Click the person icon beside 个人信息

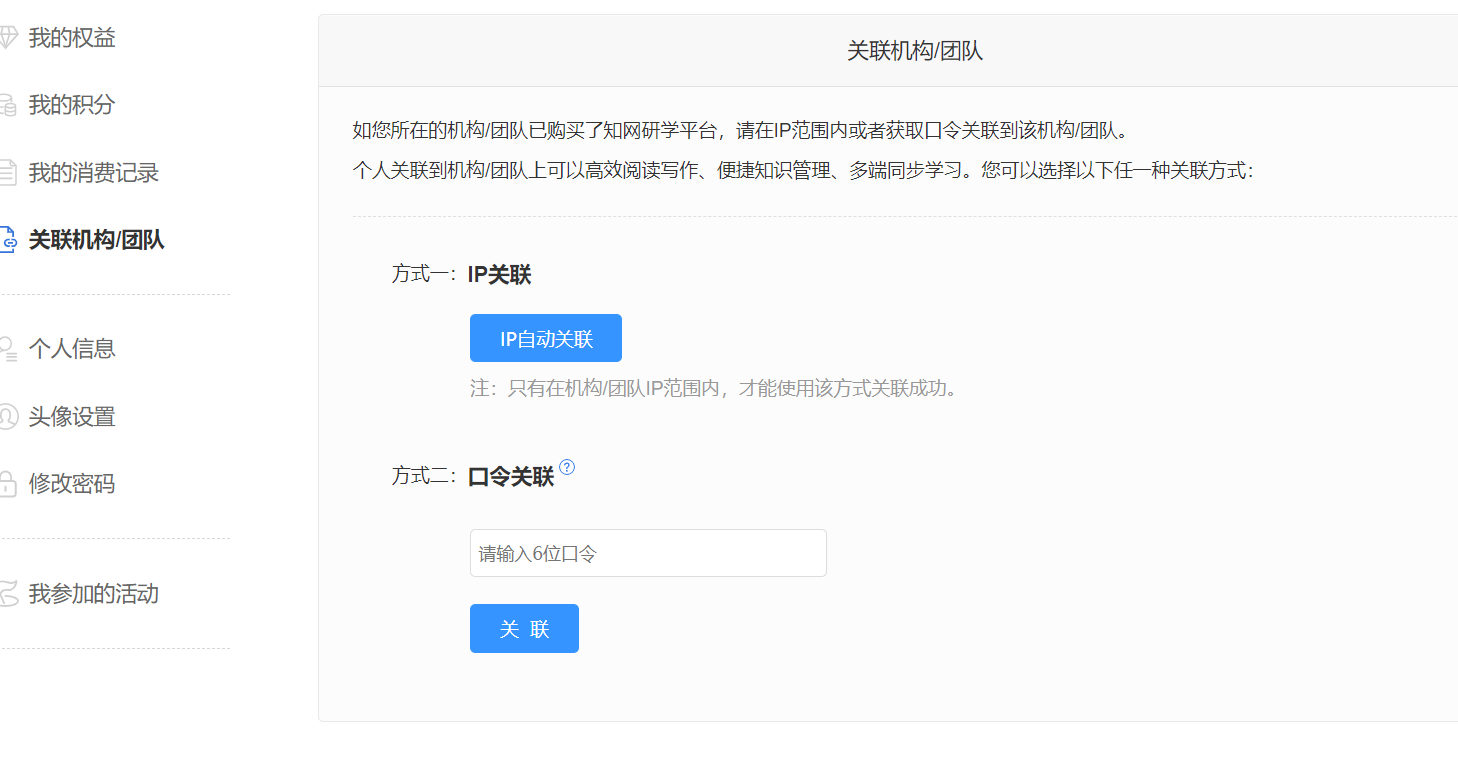coord(7,349)
